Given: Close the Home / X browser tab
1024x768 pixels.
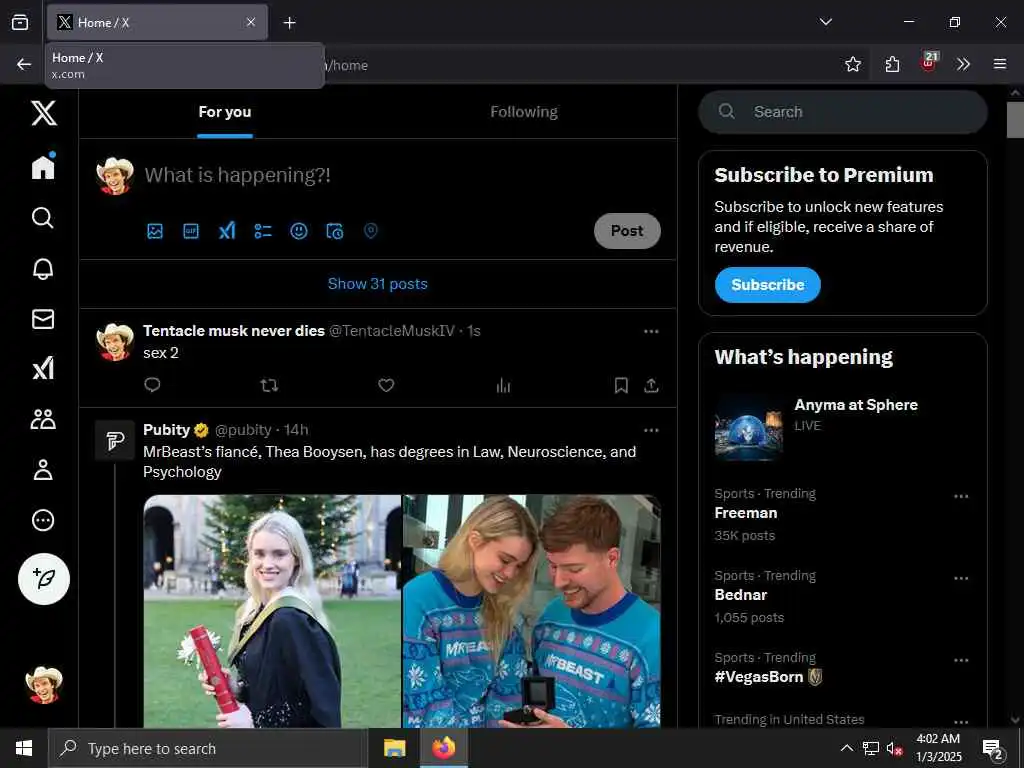Looking at the screenshot, I should (x=251, y=23).
